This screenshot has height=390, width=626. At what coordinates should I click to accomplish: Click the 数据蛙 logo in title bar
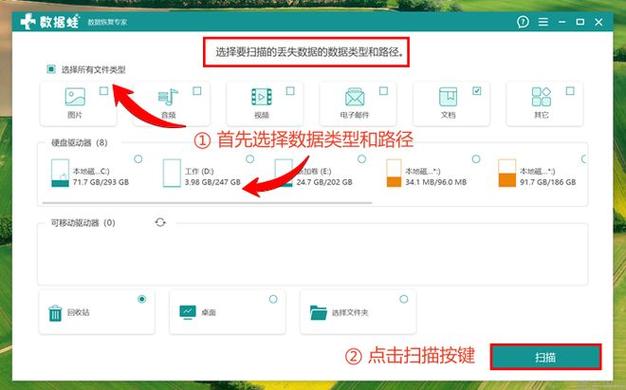coord(50,22)
